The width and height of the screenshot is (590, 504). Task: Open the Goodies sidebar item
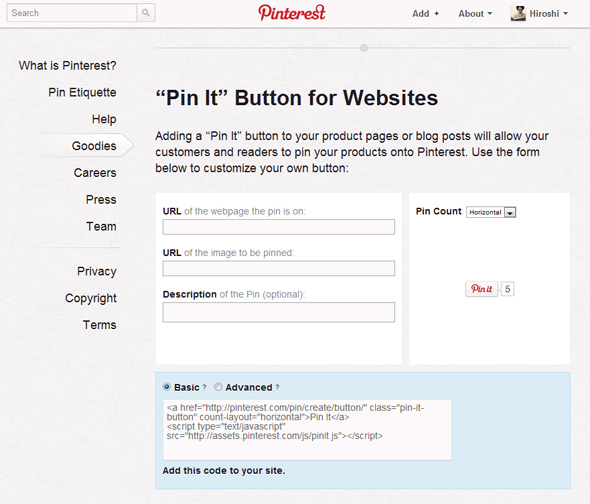pos(94,146)
